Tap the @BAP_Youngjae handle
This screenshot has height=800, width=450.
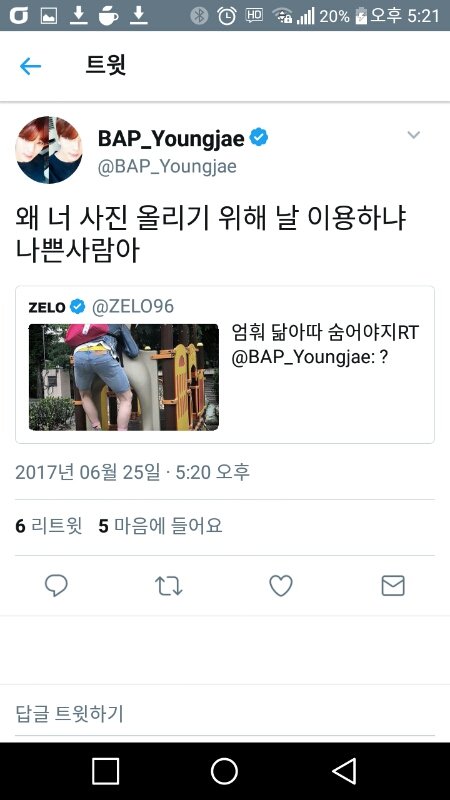pyautogui.click(x=167, y=167)
